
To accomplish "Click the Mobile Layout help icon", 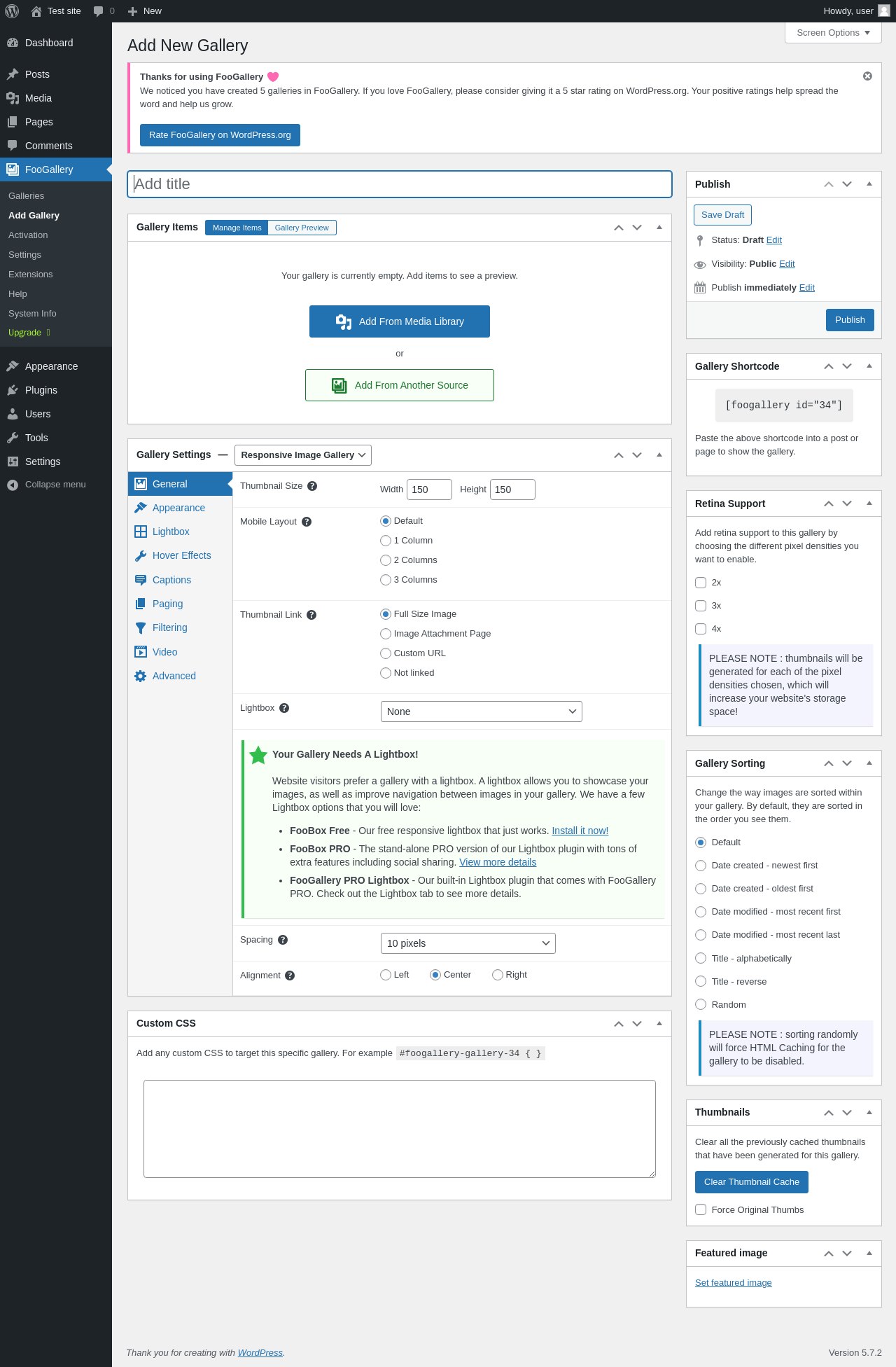I will click(307, 522).
